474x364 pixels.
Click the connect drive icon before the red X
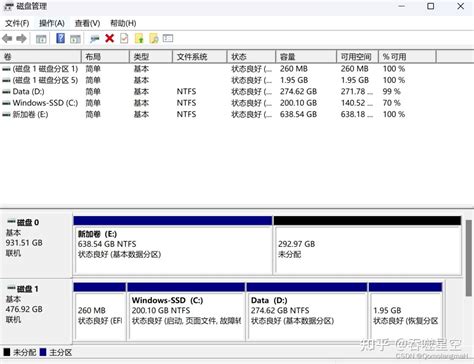[95, 39]
